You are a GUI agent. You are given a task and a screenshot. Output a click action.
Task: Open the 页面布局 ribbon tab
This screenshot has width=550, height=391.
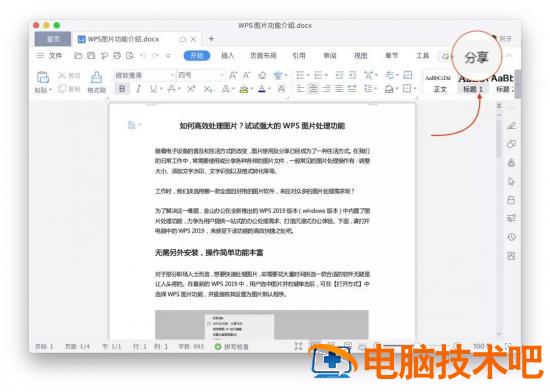(263, 55)
